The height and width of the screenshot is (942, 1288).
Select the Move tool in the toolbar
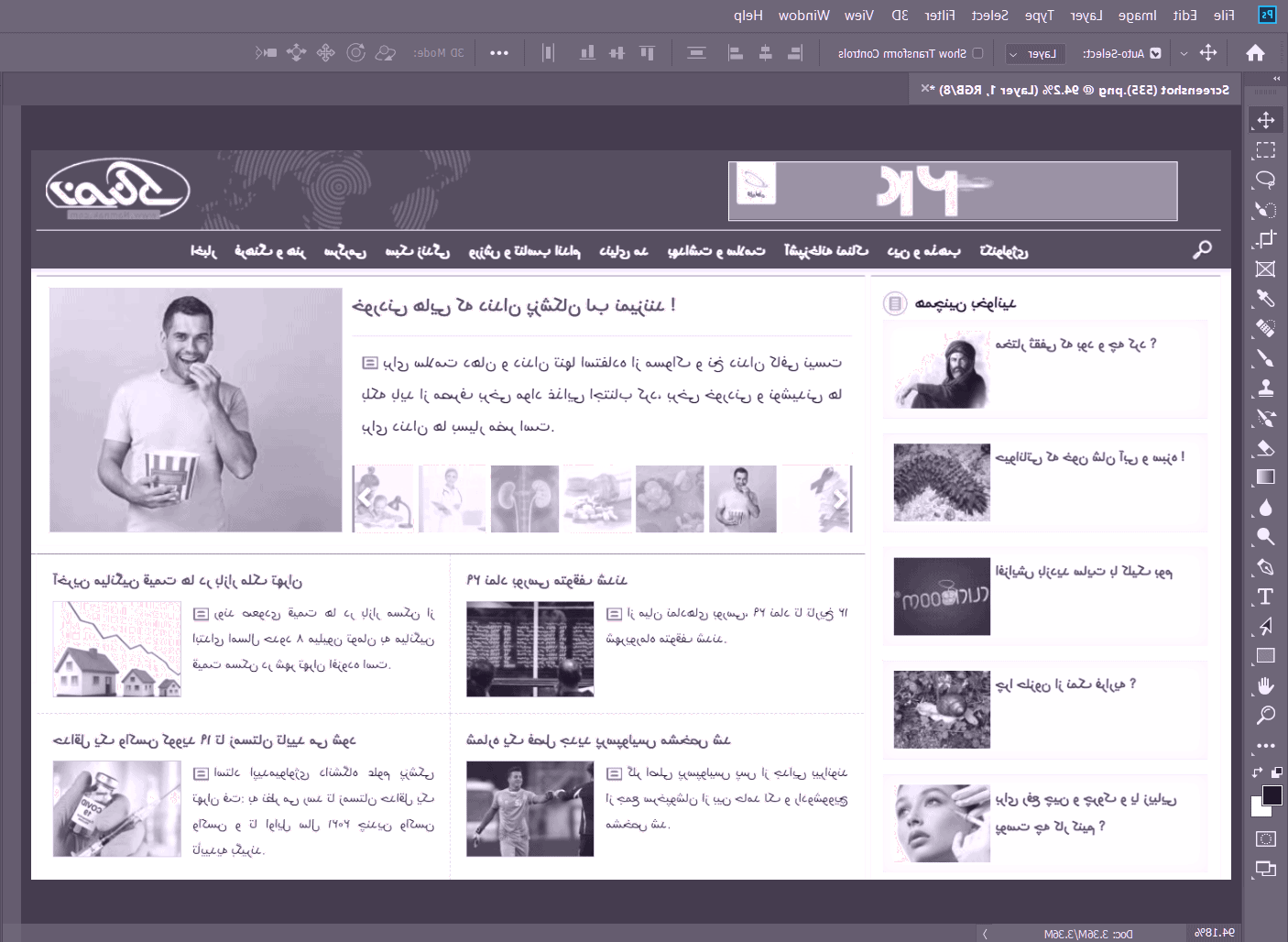(x=1265, y=120)
